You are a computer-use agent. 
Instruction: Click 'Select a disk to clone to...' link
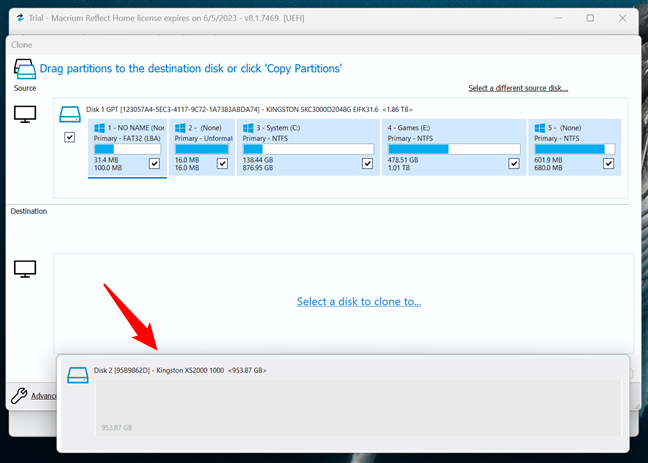click(x=359, y=302)
